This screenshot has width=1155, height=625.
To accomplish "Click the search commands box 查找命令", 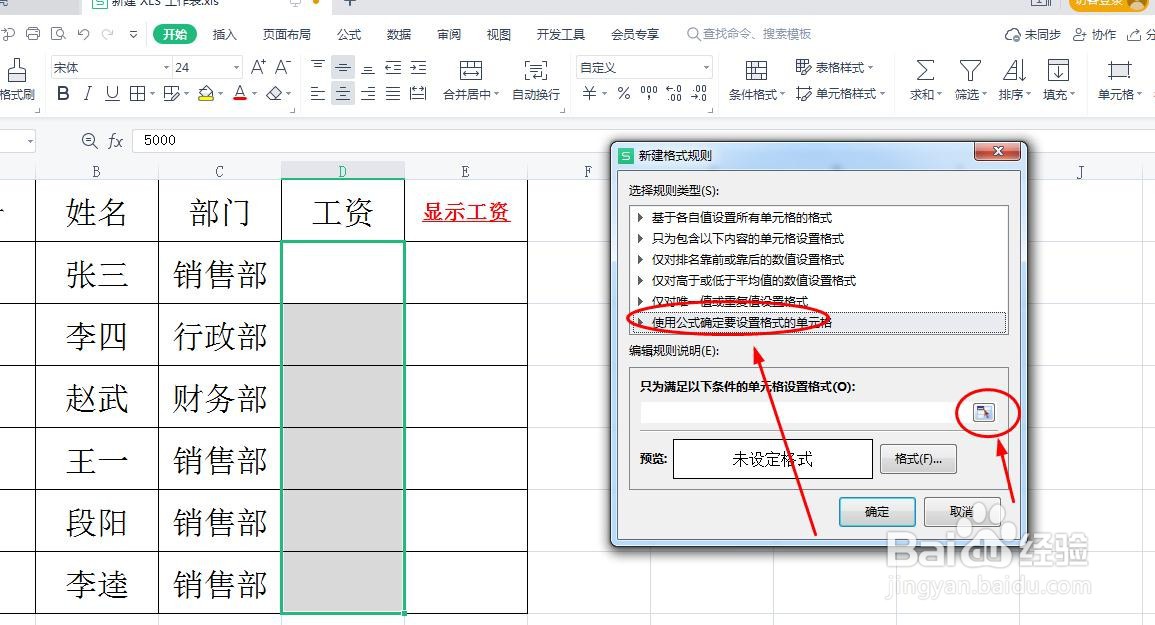I will (749, 34).
